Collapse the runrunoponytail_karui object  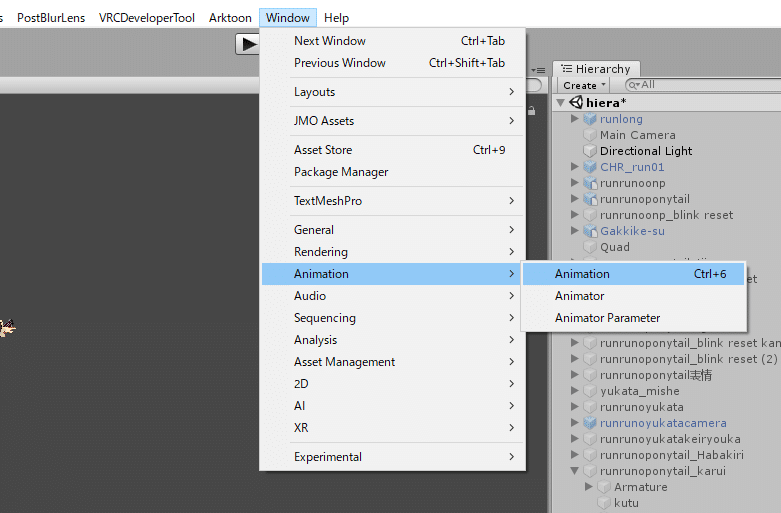pos(574,471)
